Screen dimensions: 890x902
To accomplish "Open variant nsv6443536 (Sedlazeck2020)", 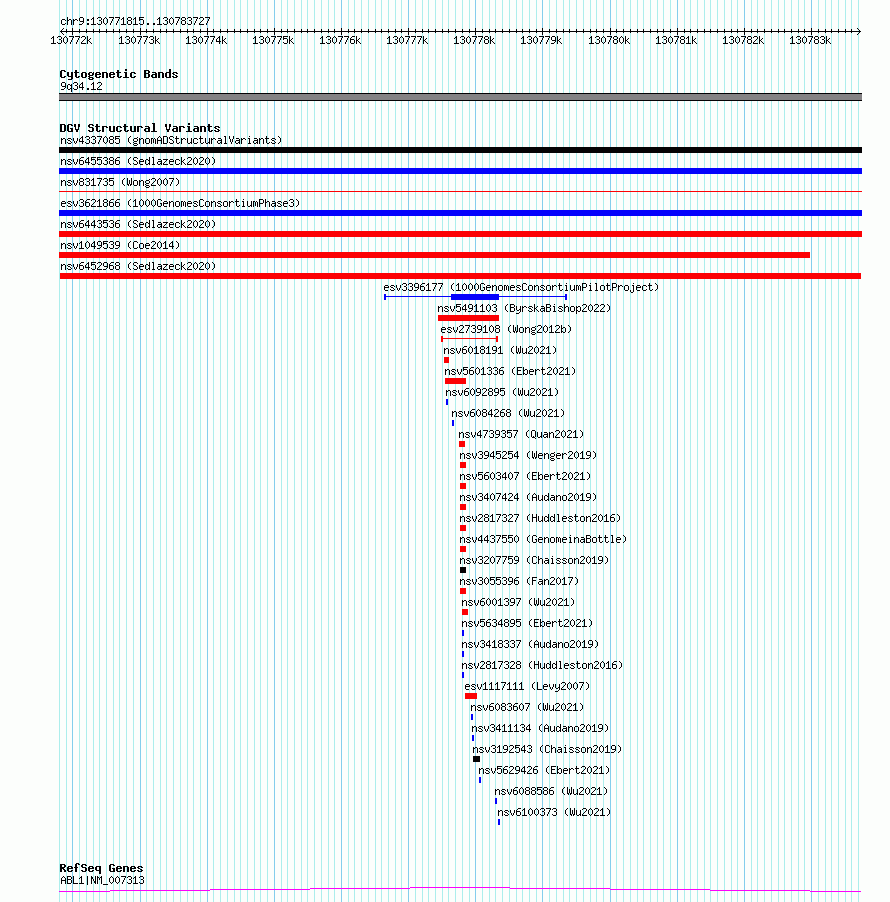I will (x=138, y=224).
